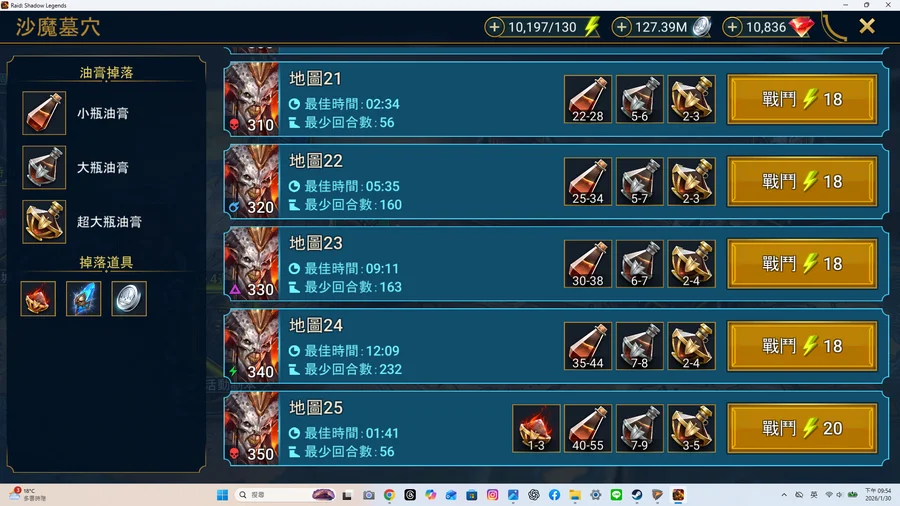The width and height of the screenshot is (900, 506).
Task: Click 地圖23 small potion reward 30-38
Action: point(588,264)
